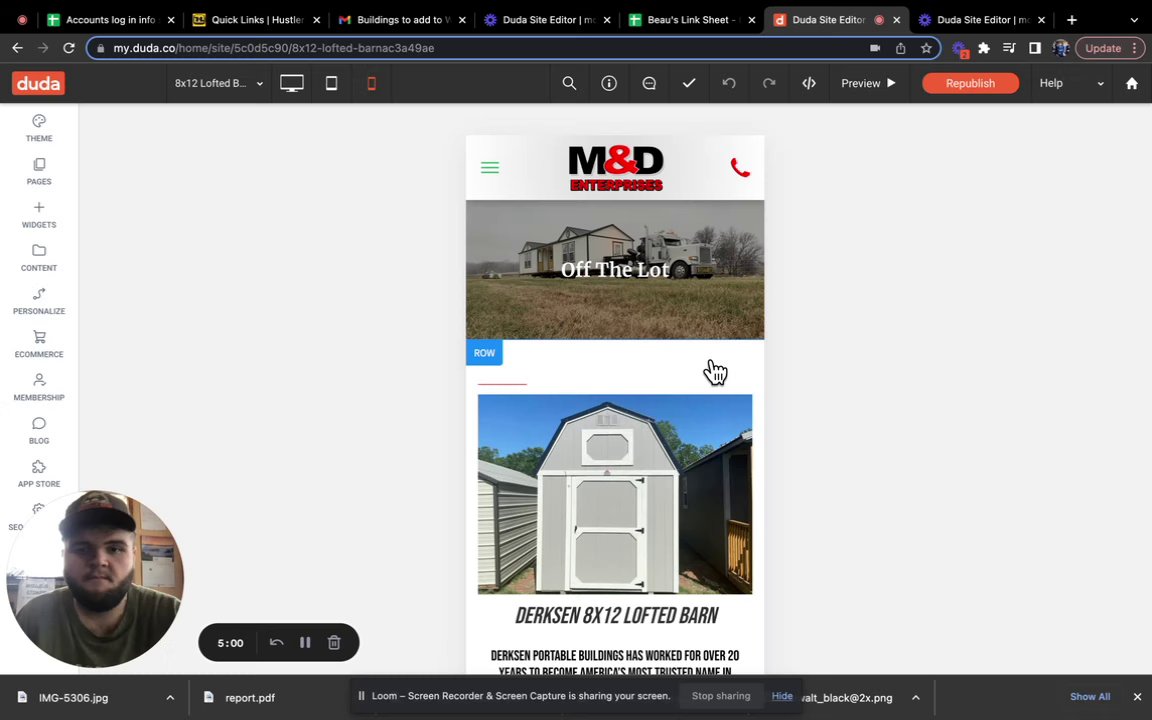
Task: Open the Help menu
Action: (1051, 83)
